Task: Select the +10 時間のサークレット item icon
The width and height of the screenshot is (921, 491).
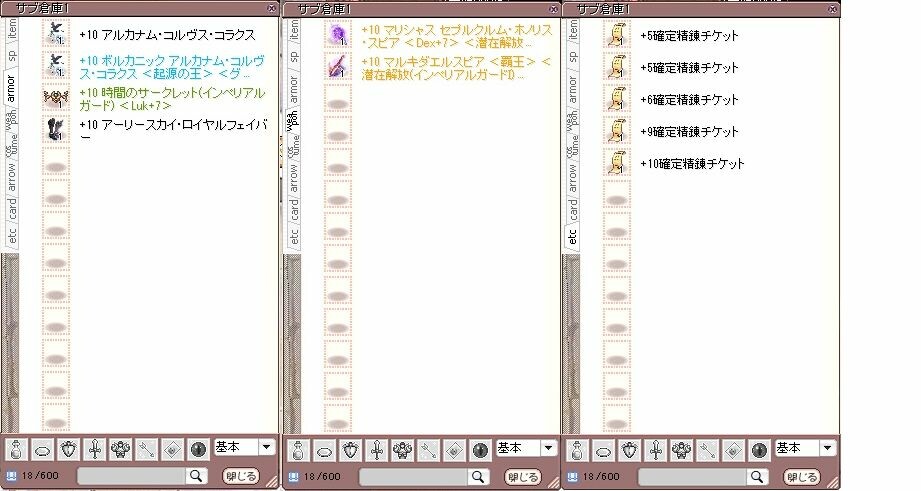Action: 54,99
